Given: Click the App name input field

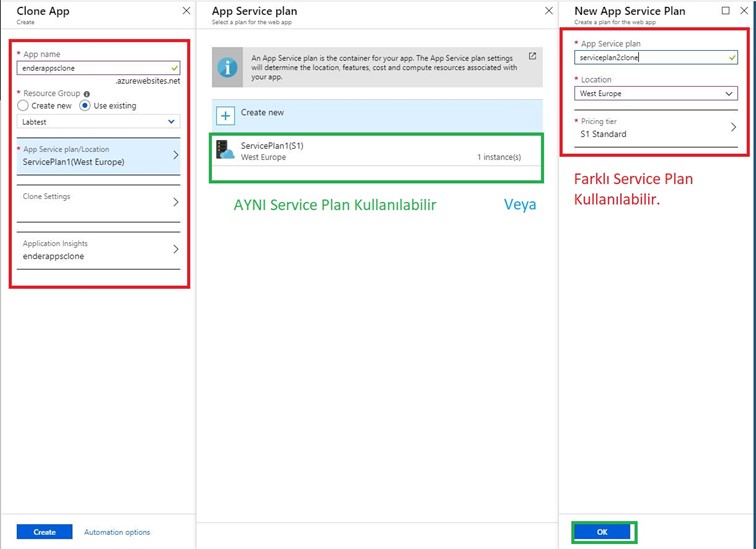Looking at the screenshot, I should (98, 68).
